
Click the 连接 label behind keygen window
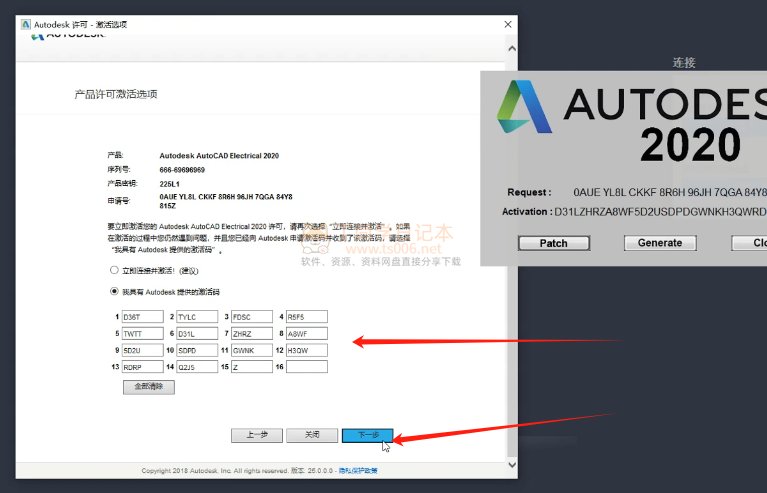tap(684, 63)
